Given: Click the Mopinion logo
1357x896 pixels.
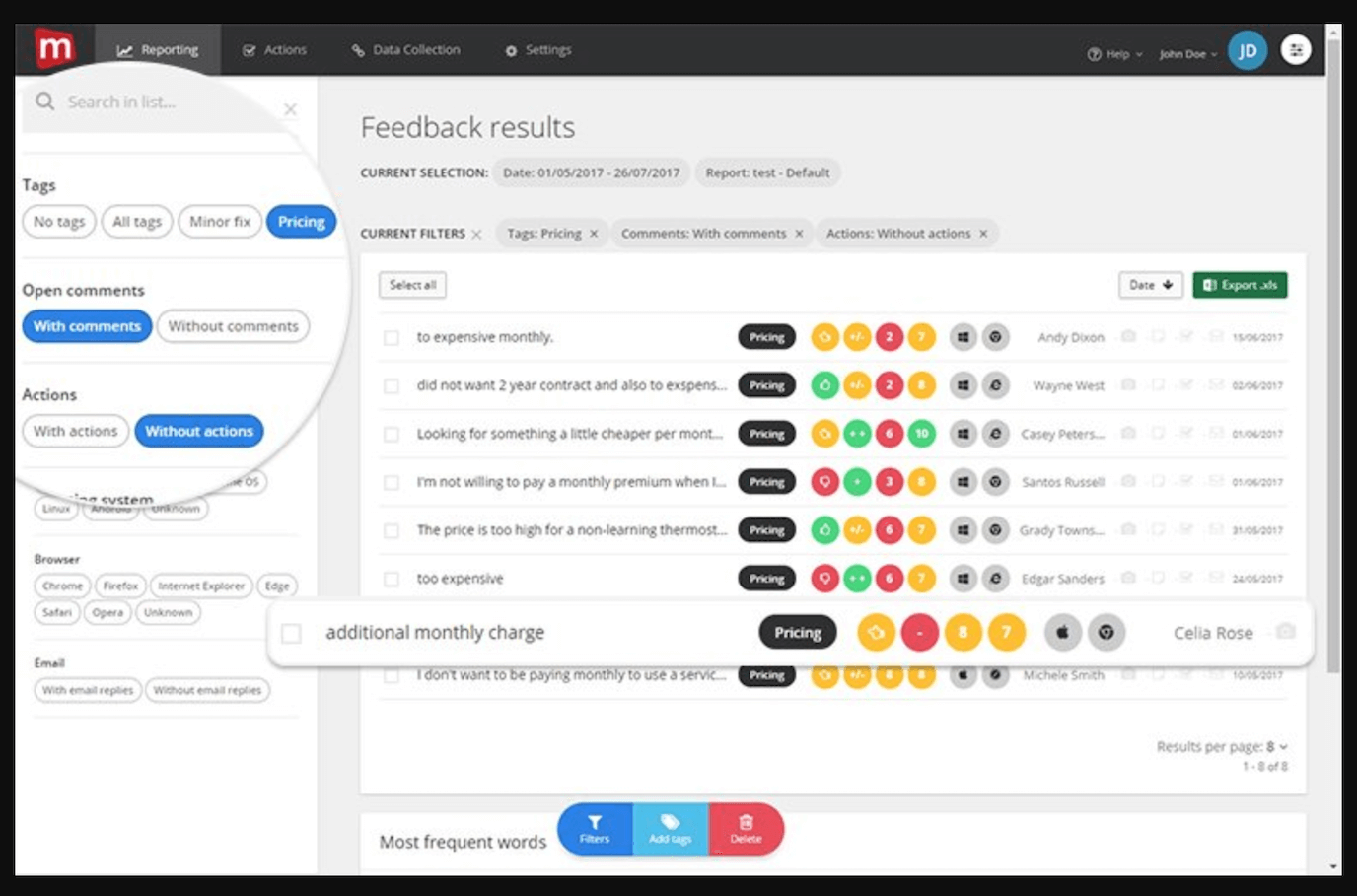Looking at the screenshot, I should pos(54,48).
